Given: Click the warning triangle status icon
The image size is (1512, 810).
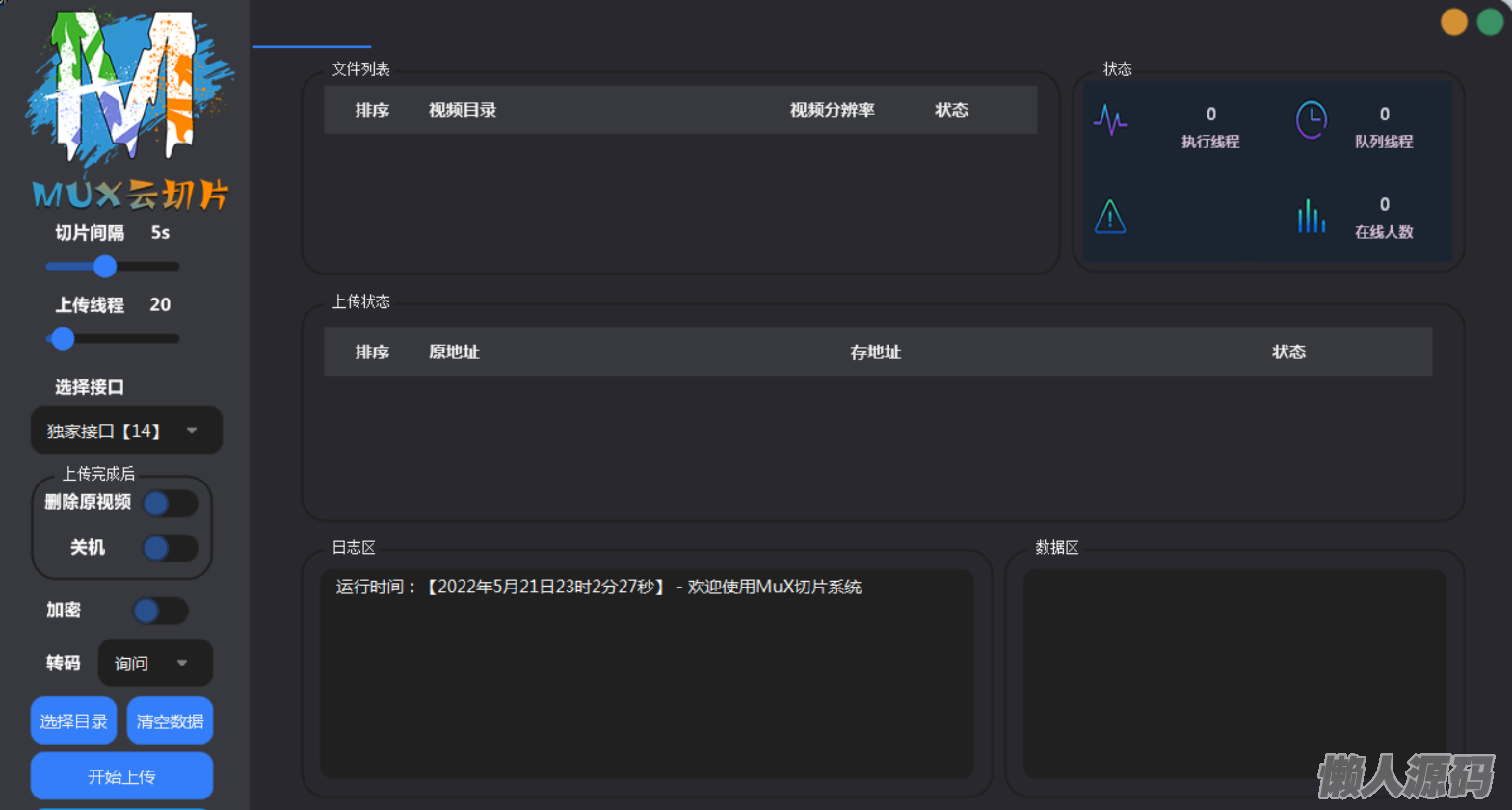Looking at the screenshot, I should tap(1110, 217).
